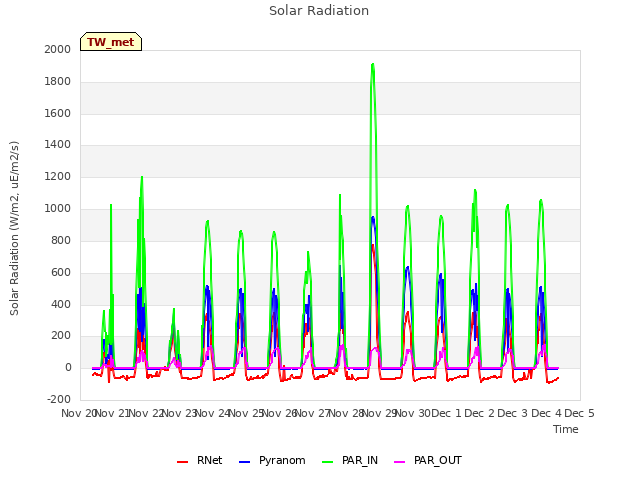This screenshot has height=480, width=640.
Task: Click the red RNet legend color marker
Action: tap(182, 462)
